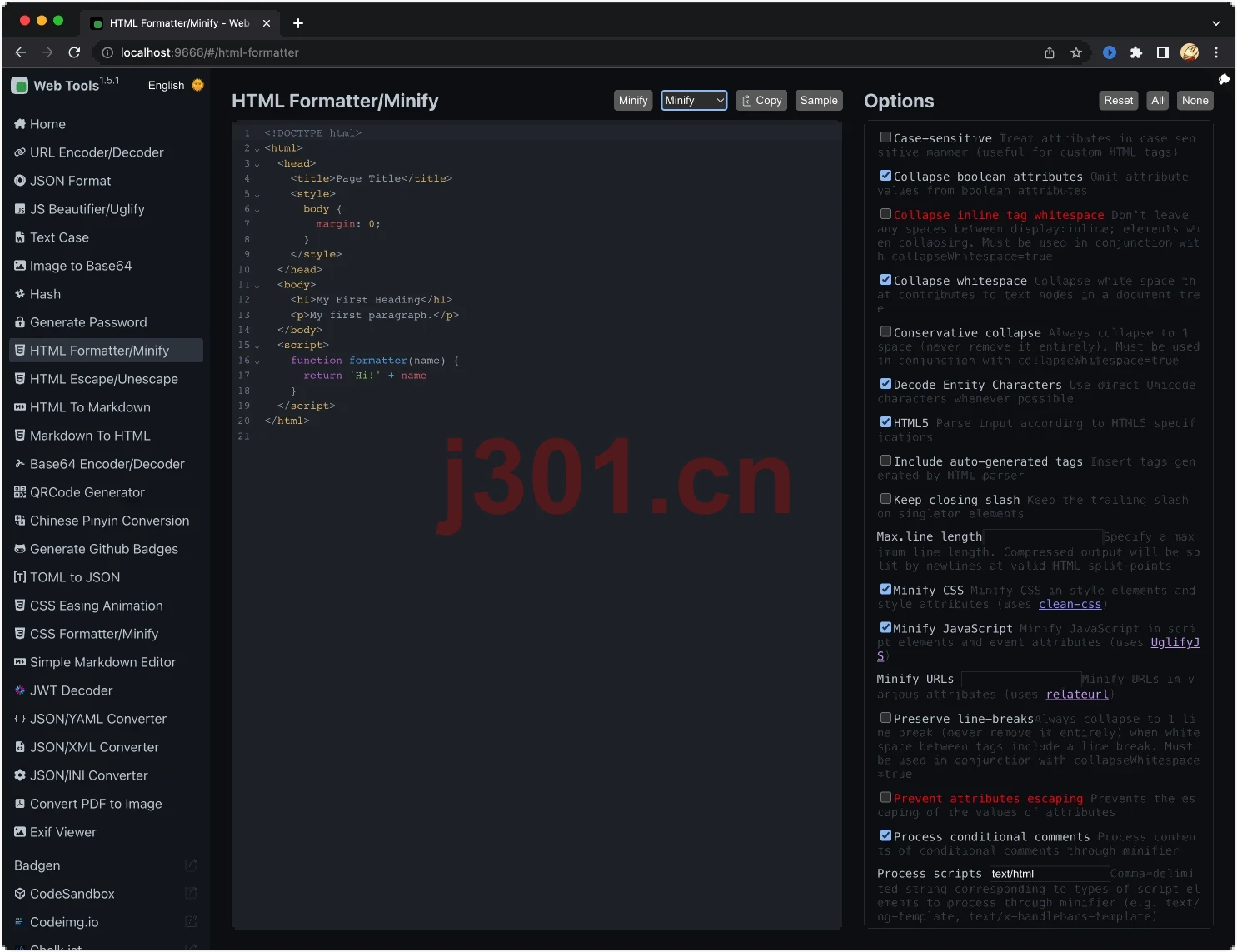The height and width of the screenshot is (952, 1237).
Task: Click the pin icon above Options panel
Action: 1224,79
